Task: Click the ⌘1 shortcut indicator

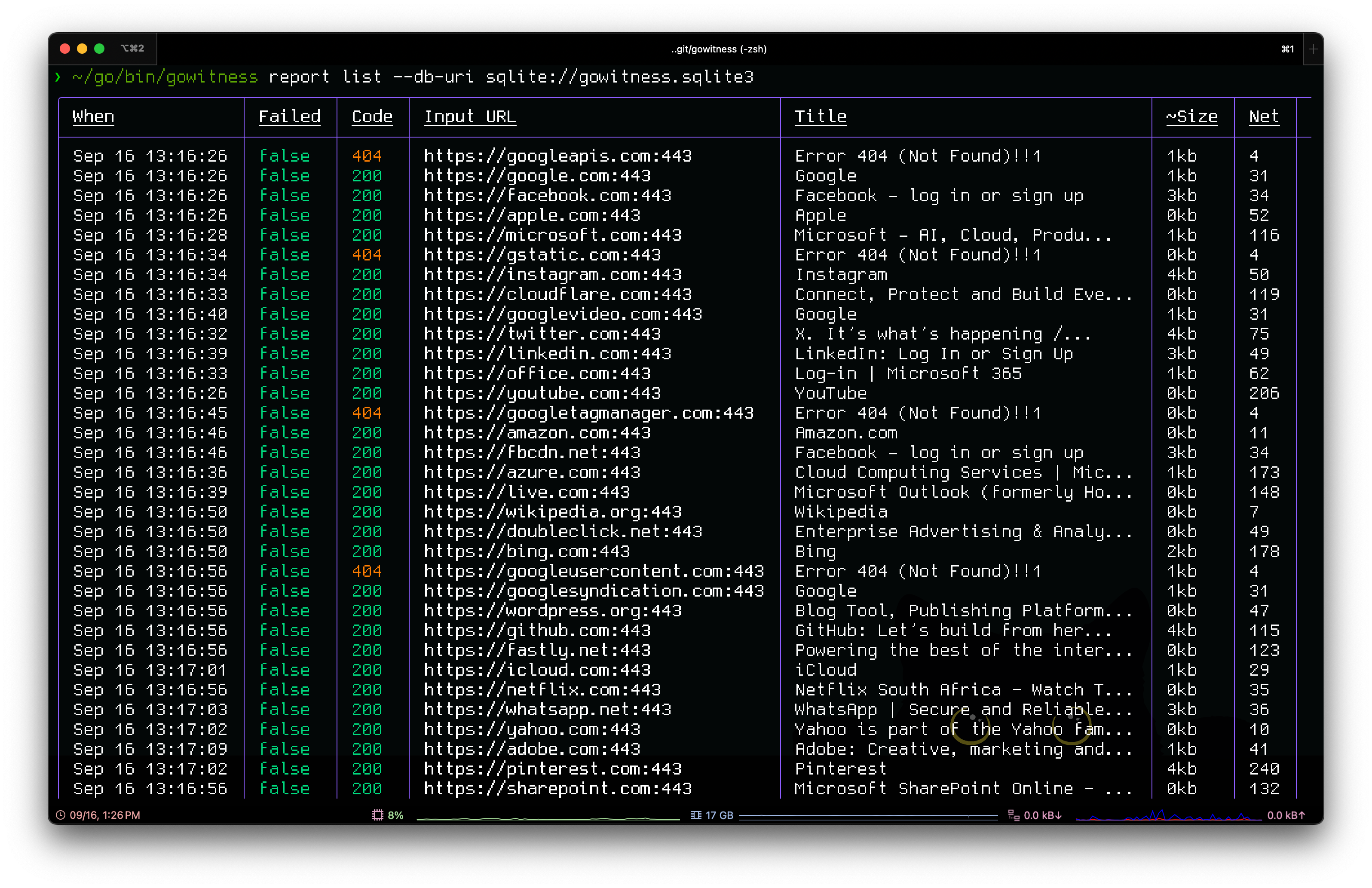Action: pos(1287,49)
